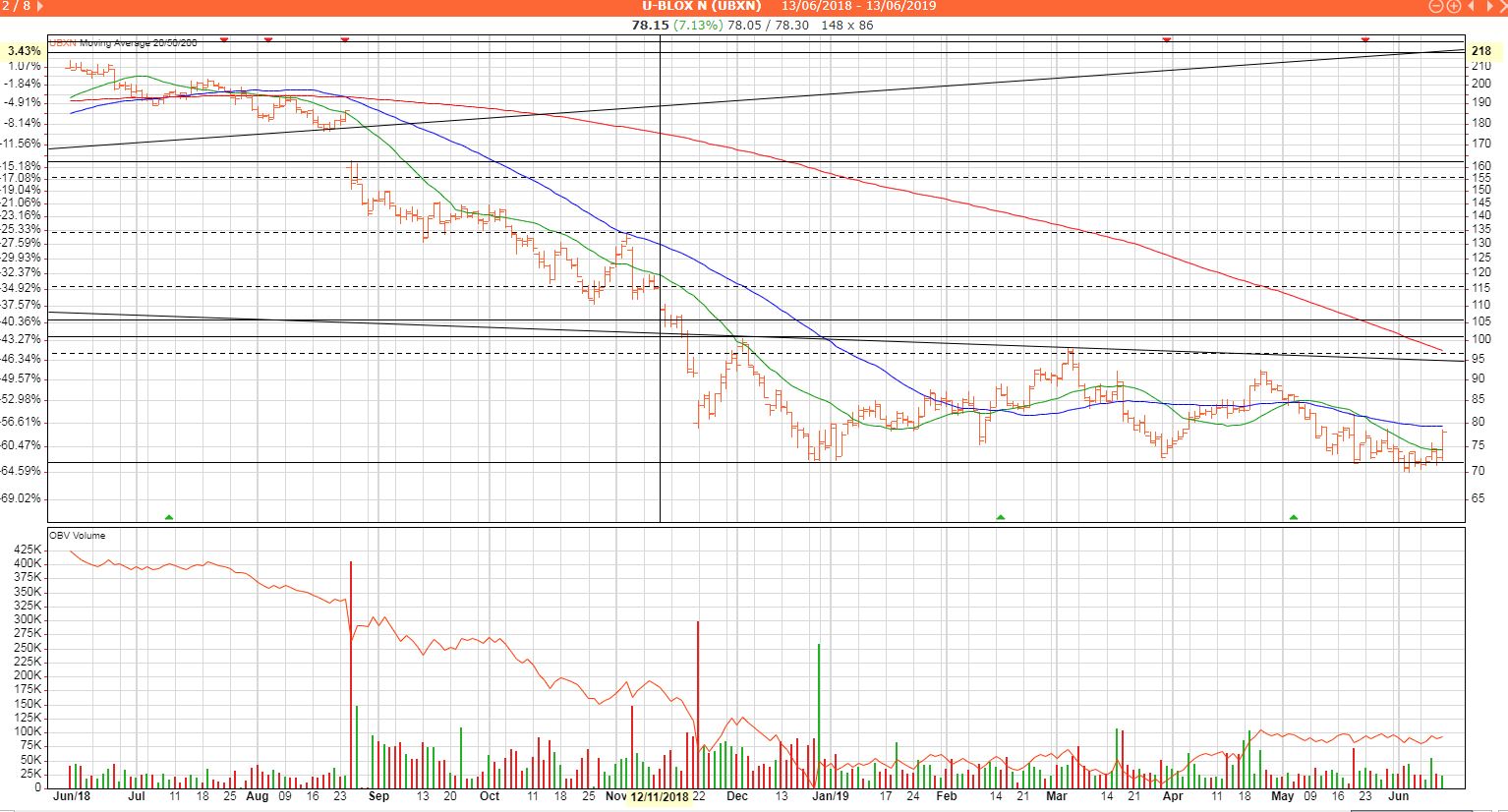Click the (7.13%) change value

click(696, 25)
